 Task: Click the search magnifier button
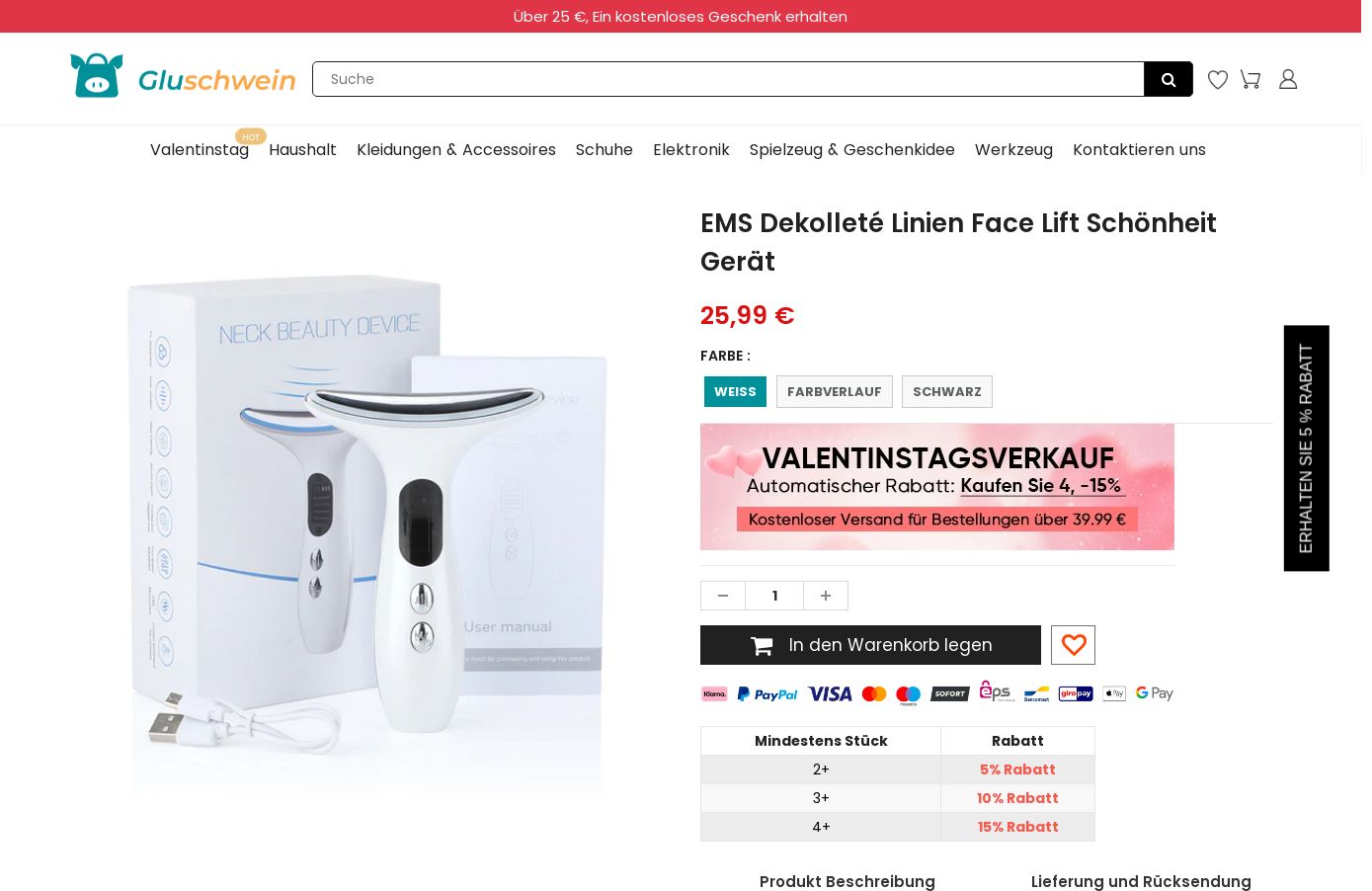click(x=1168, y=79)
